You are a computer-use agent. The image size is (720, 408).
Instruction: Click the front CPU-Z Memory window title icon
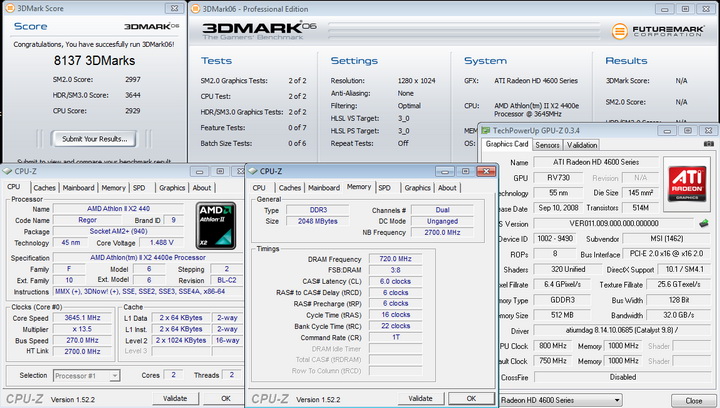click(253, 171)
